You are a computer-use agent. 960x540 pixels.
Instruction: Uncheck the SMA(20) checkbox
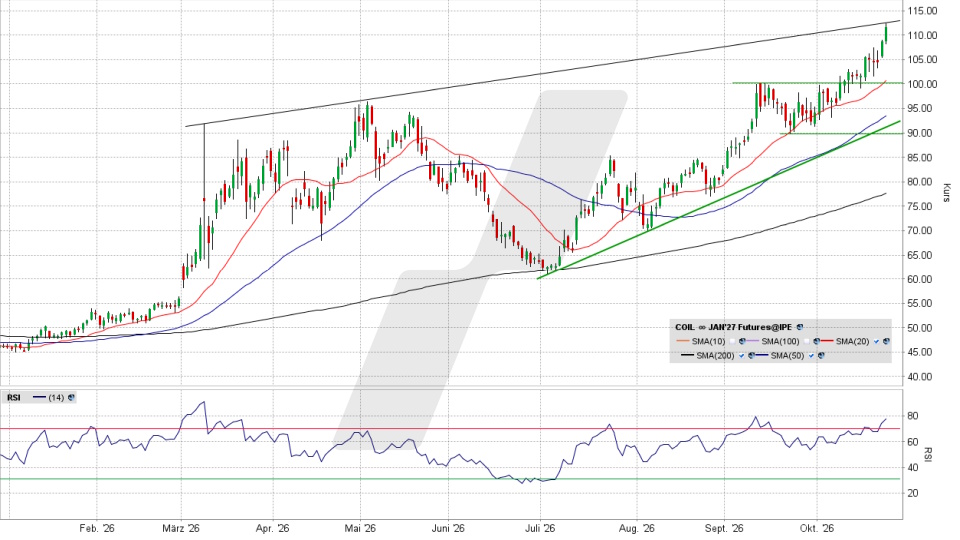tap(876, 341)
